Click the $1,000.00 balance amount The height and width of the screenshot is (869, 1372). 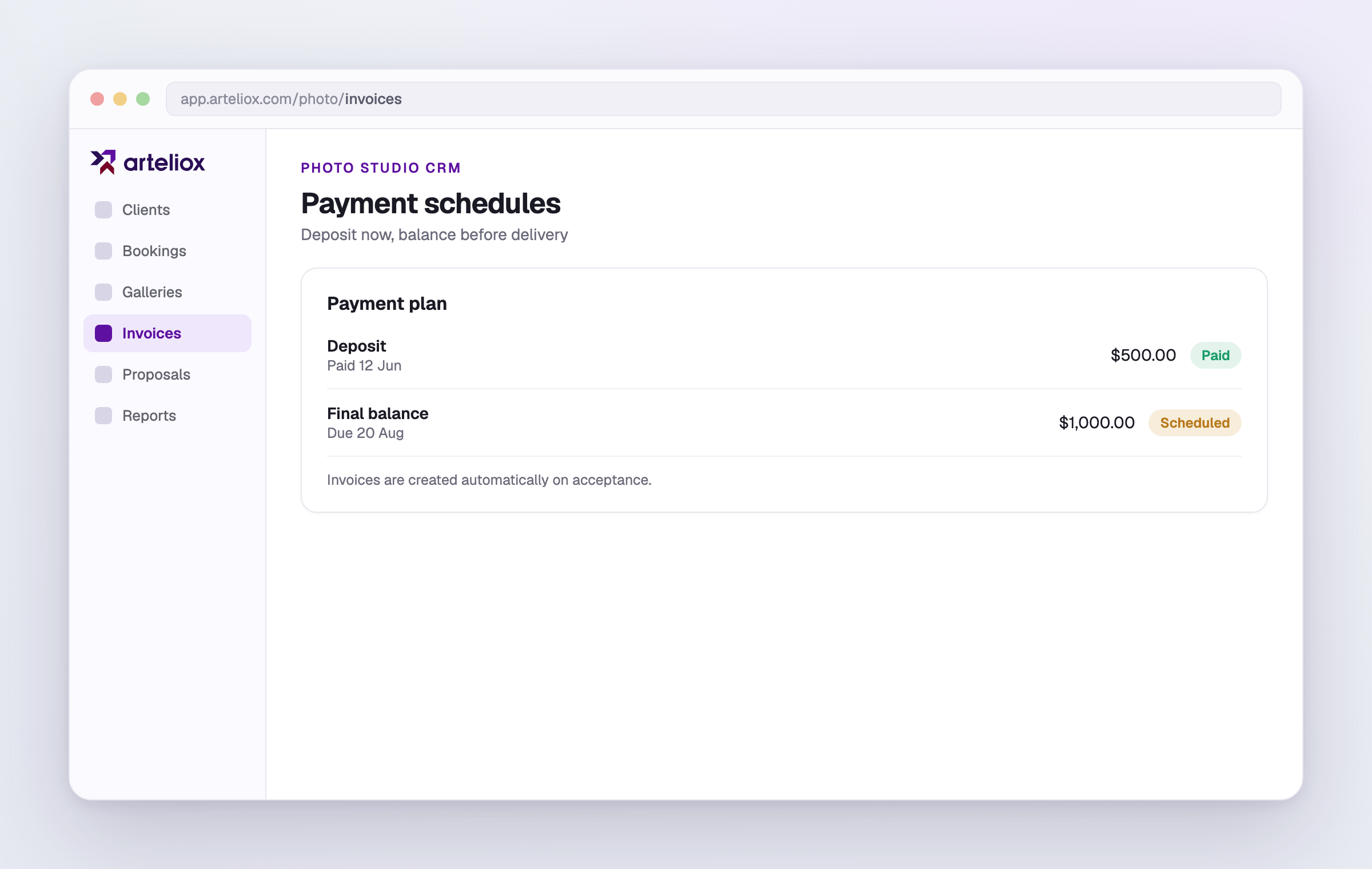pyautogui.click(x=1096, y=422)
